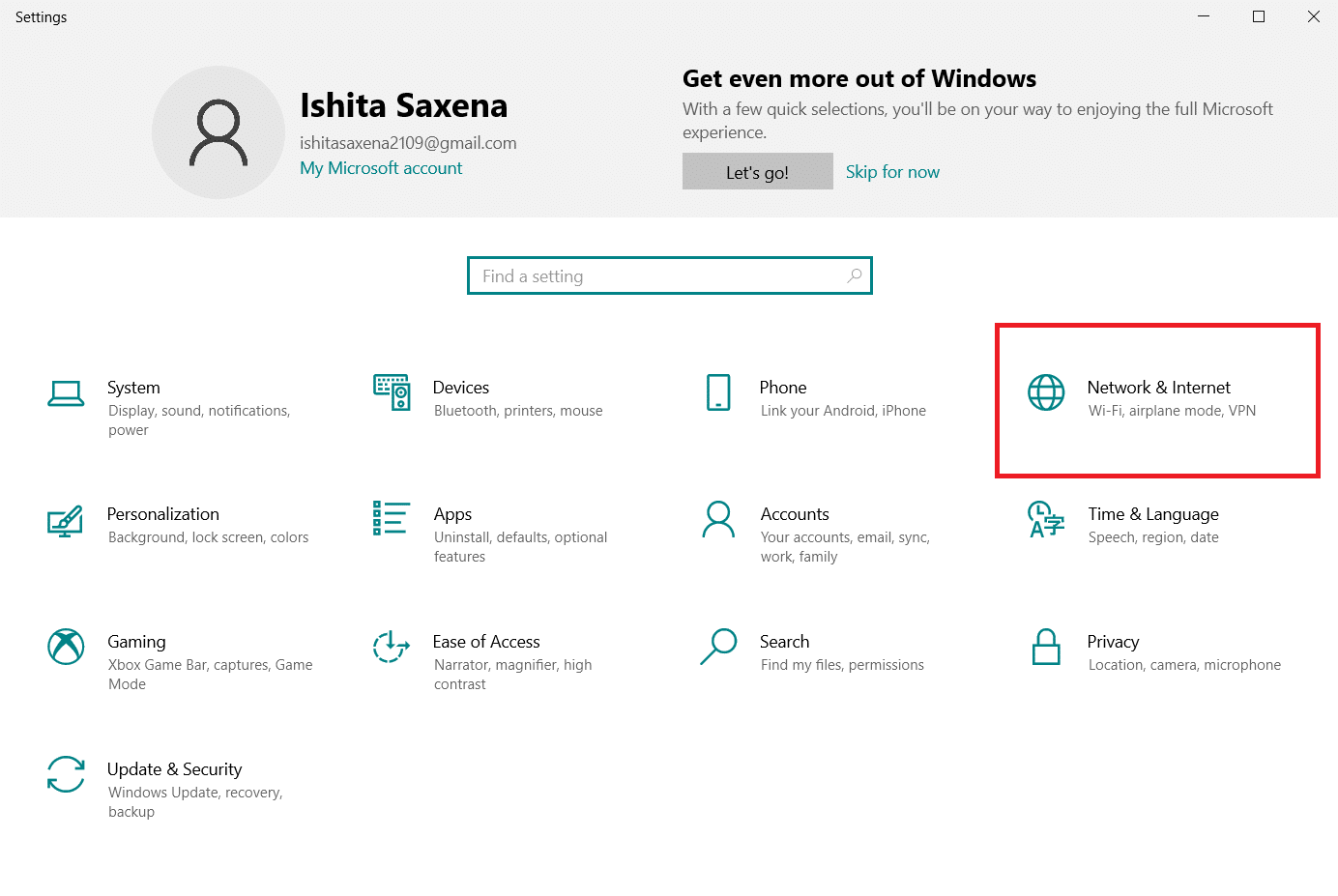Open the System laptop icon
This screenshot has width=1338, height=896.
pyautogui.click(x=66, y=392)
